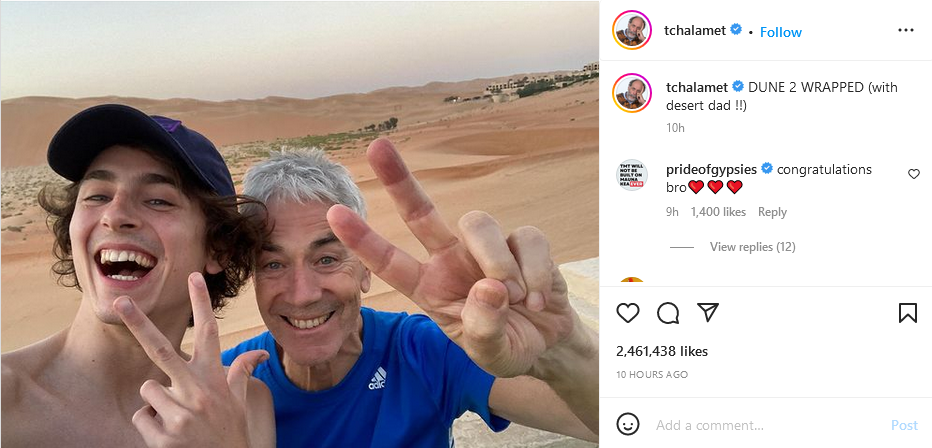Open tchalamet username in header
The height and width of the screenshot is (448, 932).
[695, 30]
